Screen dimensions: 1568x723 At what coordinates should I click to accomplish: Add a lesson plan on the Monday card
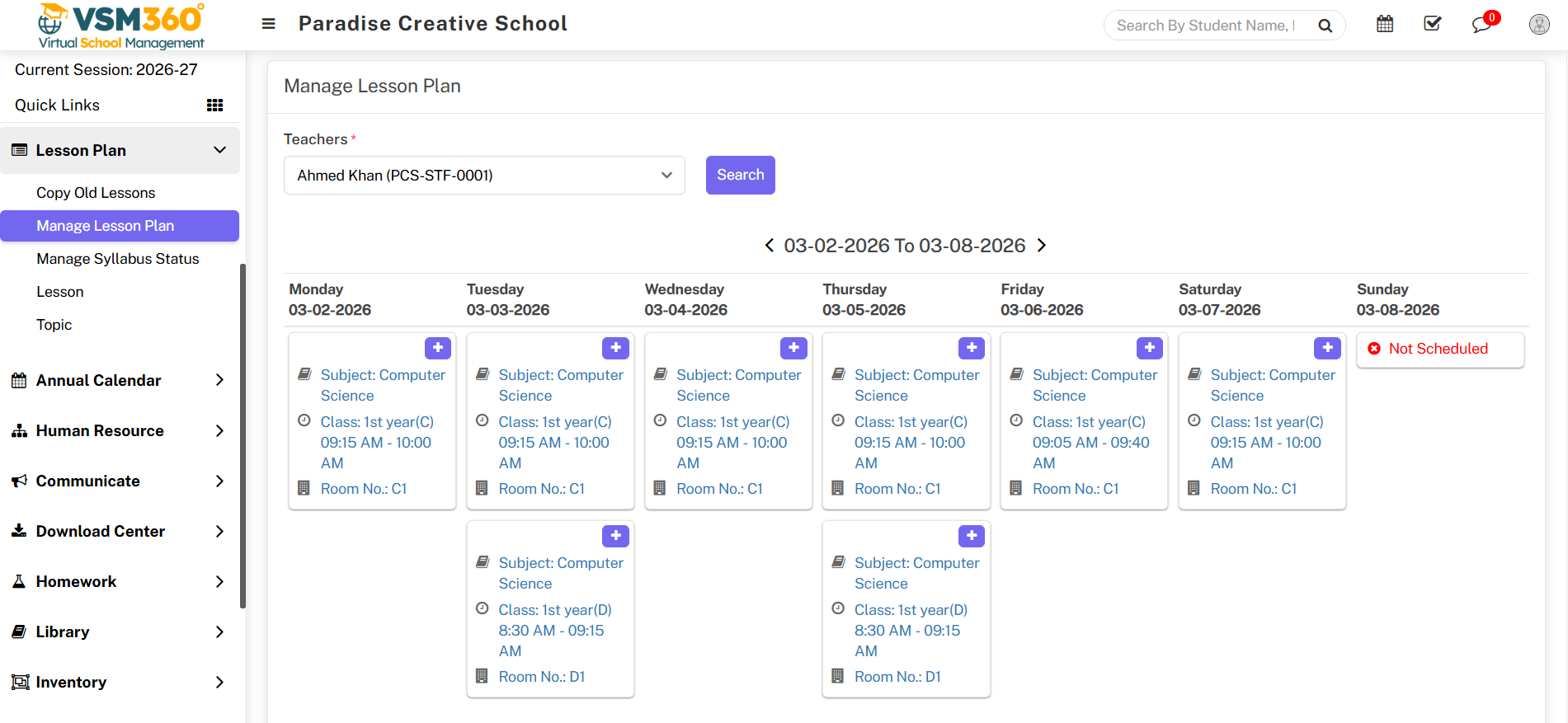coord(438,348)
